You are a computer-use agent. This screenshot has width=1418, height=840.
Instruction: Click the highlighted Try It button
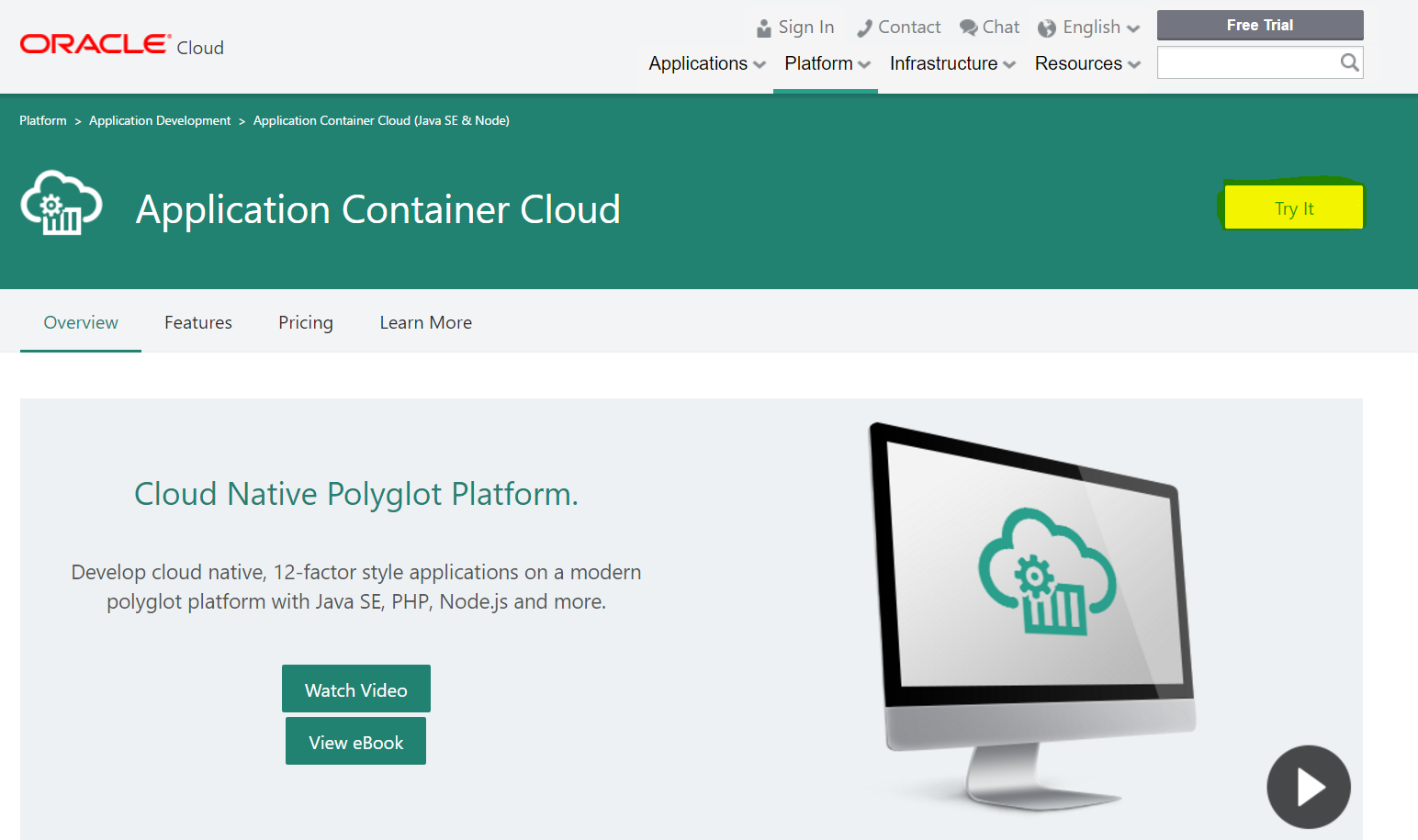pyautogui.click(x=1293, y=207)
